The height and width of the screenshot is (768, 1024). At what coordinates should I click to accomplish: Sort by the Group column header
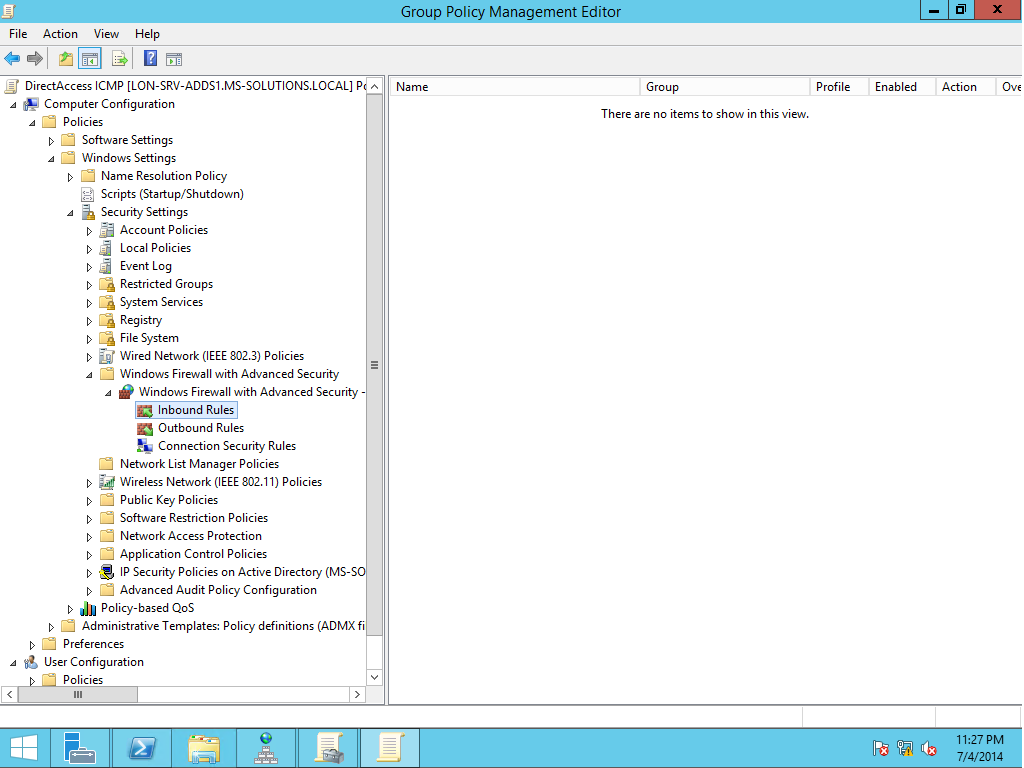tap(725, 87)
